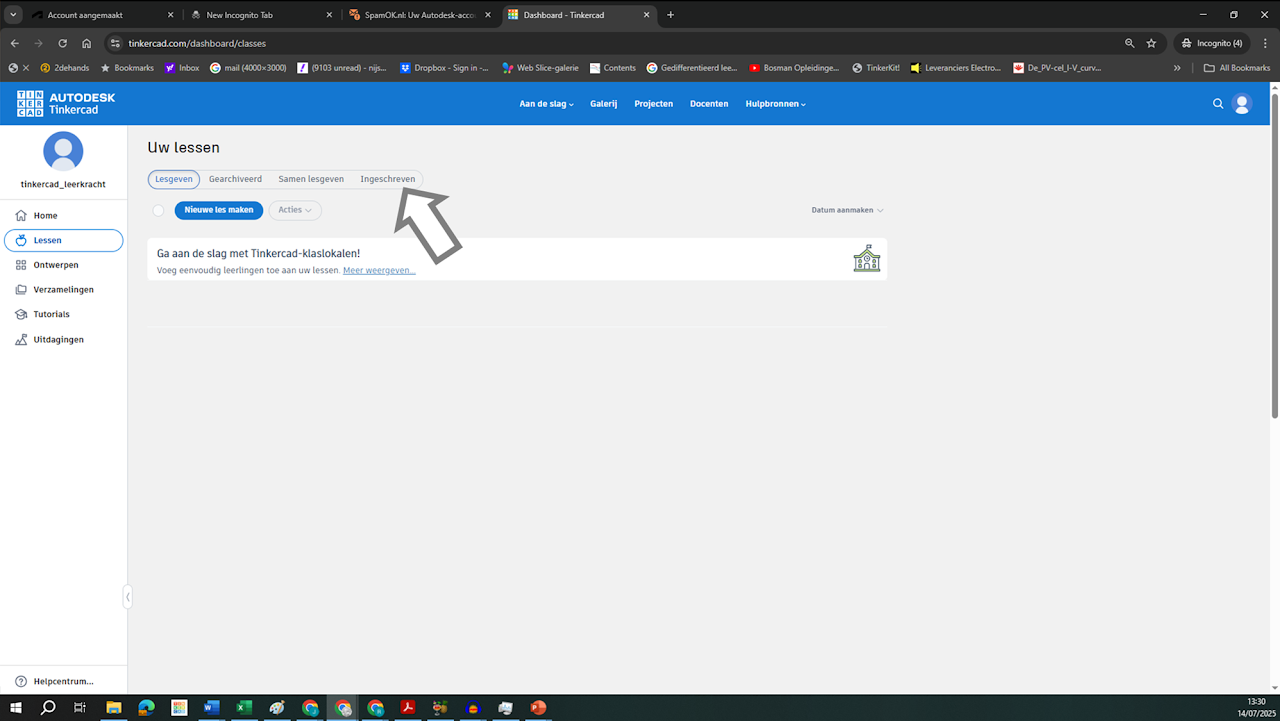Open Windows Start menu

16,708
